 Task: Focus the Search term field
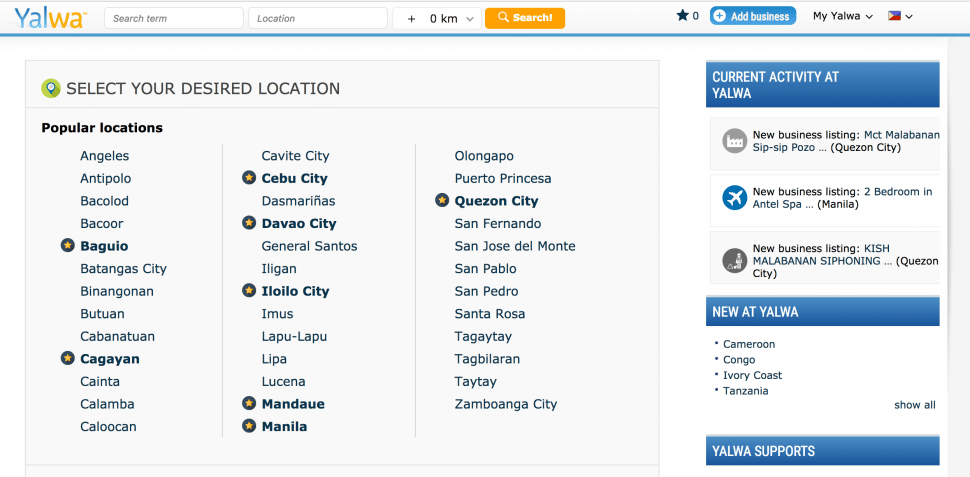pos(174,18)
